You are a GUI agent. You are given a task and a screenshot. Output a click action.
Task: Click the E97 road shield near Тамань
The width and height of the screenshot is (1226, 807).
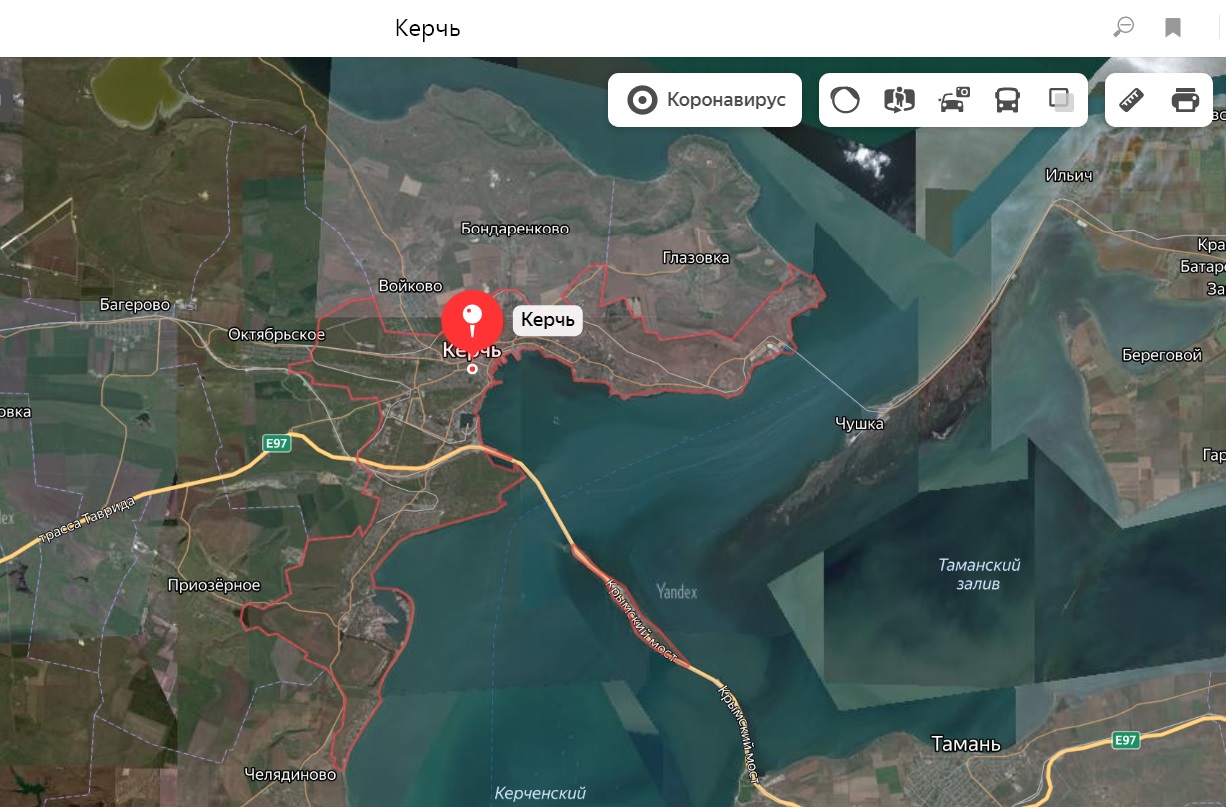pyautogui.click(x=1126, y=740)
